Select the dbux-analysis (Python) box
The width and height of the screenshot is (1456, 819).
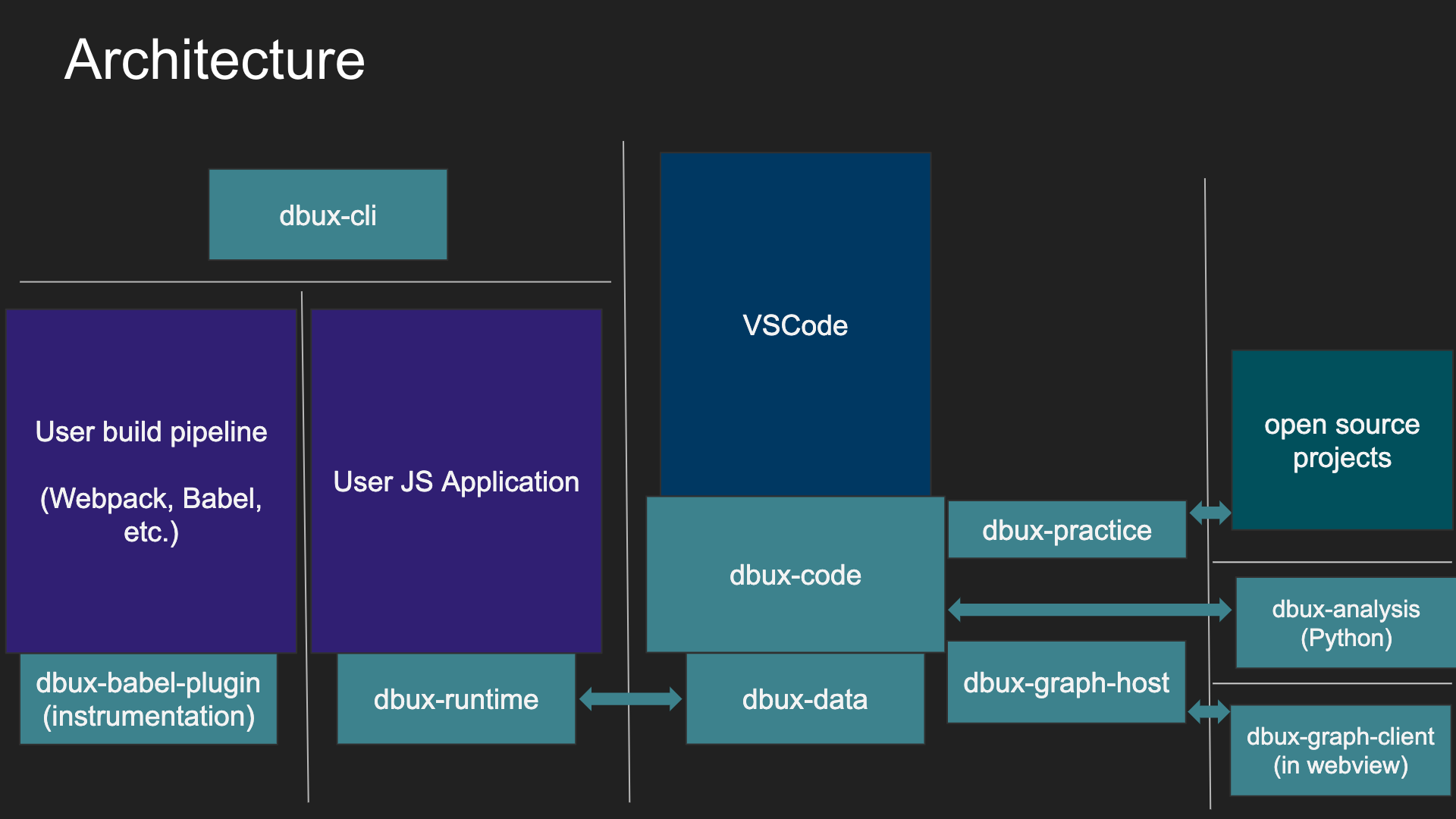point(1345,623)
